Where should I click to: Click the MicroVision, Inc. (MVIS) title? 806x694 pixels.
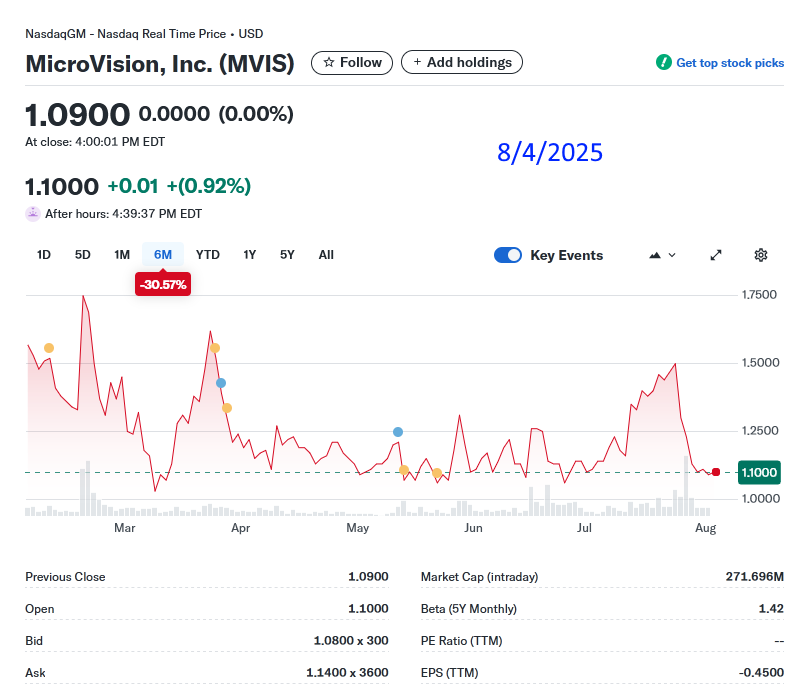click(x=160, y=64)
